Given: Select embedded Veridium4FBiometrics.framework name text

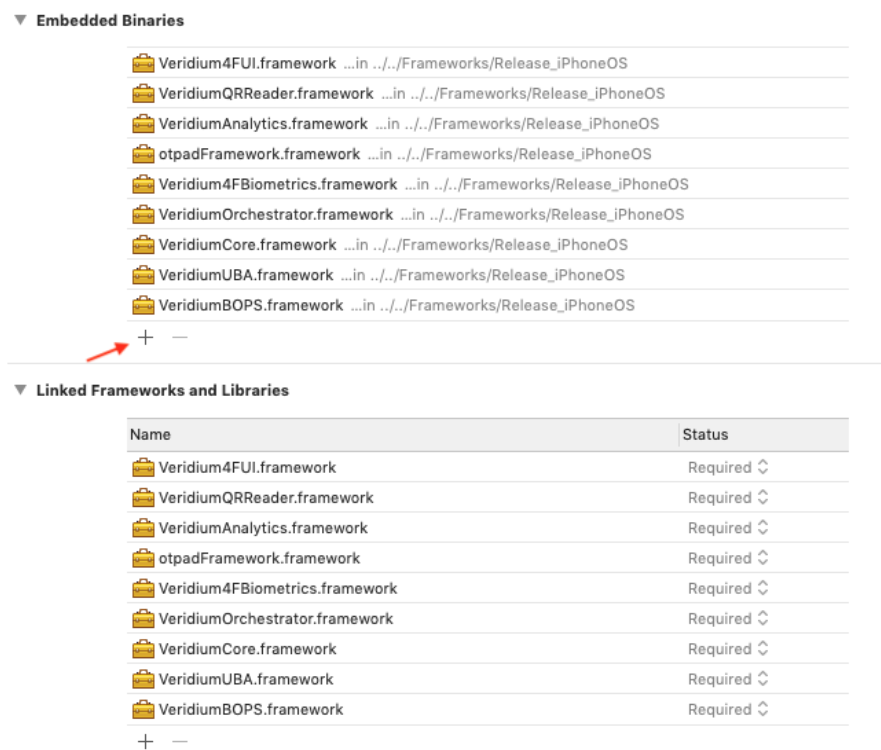Looking at the screenshot, I should pos(278,184).
